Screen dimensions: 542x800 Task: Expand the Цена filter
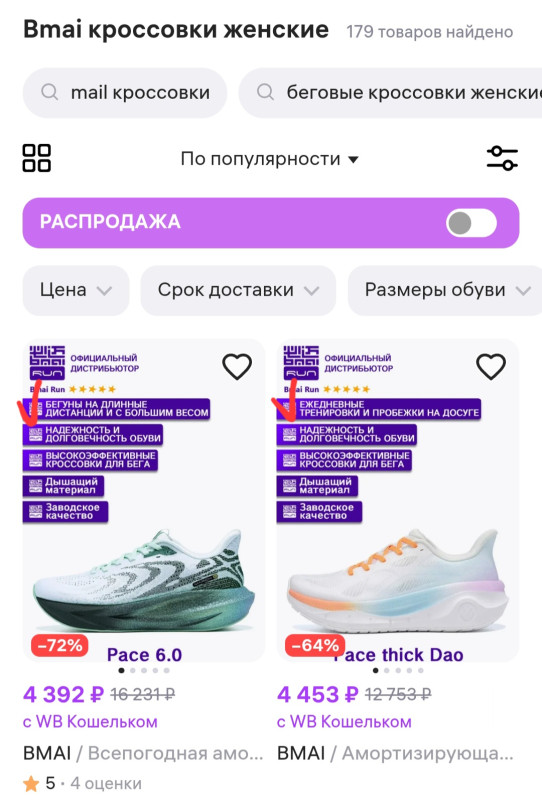point(76,290)
